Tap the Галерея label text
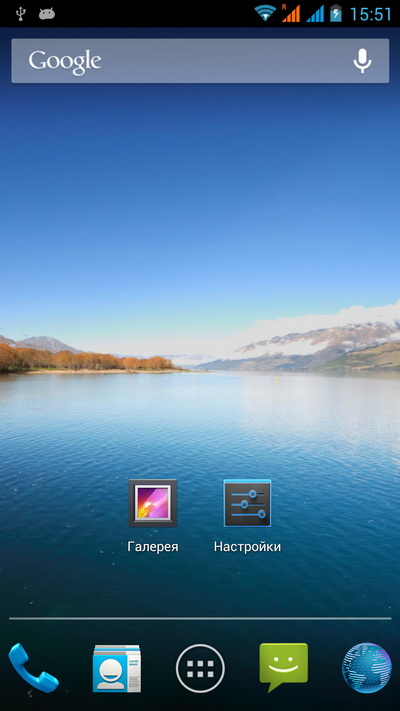The image size is (400, 711). 153,546
